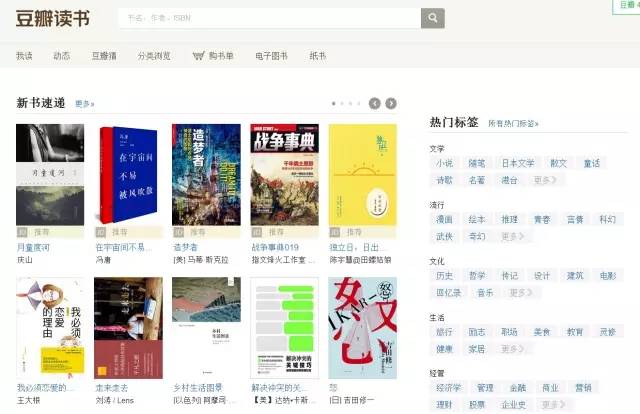Click the 豆瓣读书 logo
This screenshot has width=640, height=414.
point(53,18)
